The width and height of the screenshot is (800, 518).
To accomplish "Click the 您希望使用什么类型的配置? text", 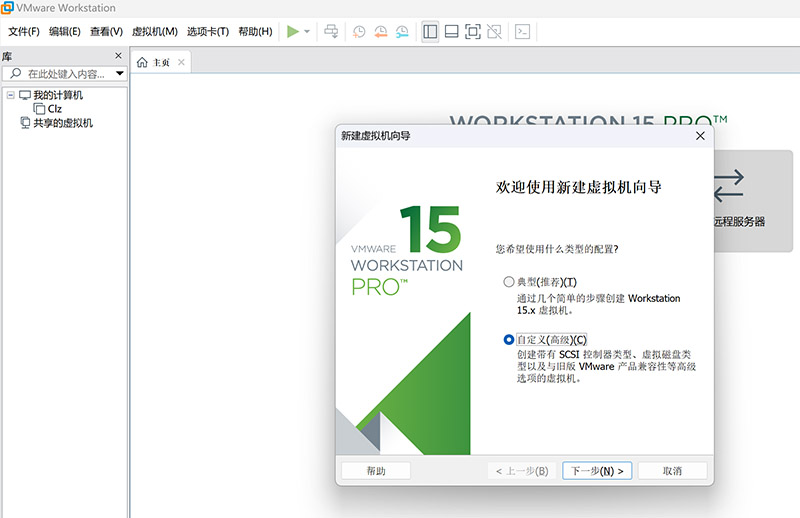I will (557, 249).
